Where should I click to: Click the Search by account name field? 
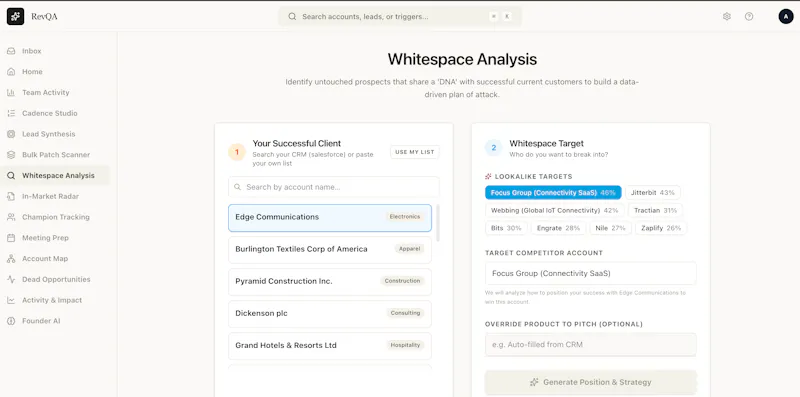coord(334,187)
